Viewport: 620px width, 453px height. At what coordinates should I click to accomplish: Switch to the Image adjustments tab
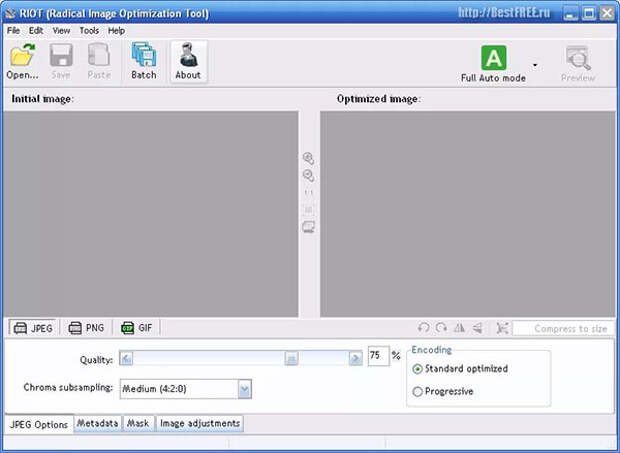coord(200,423)
